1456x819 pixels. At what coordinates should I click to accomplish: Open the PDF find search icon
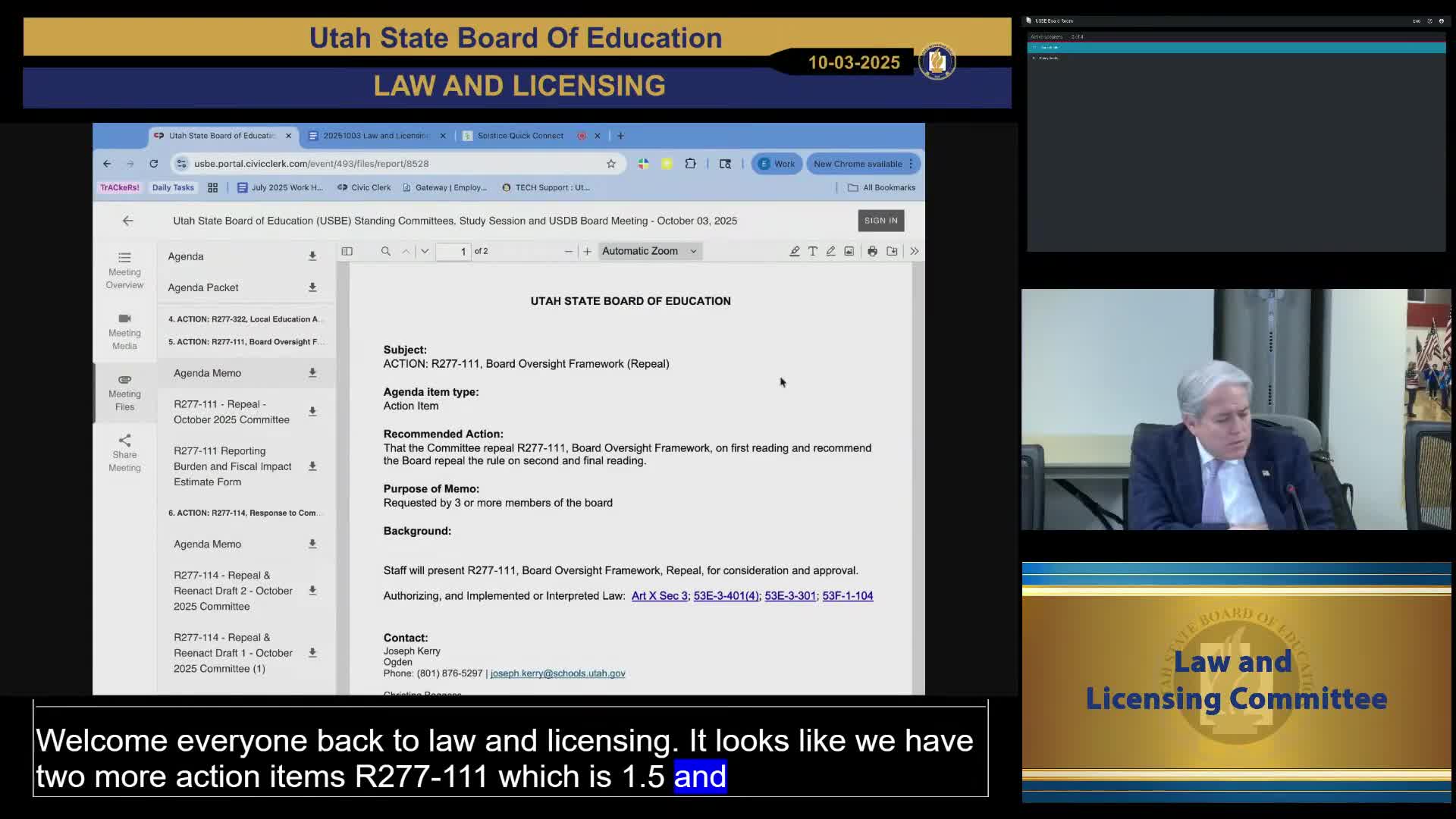(x=385, y=251)
